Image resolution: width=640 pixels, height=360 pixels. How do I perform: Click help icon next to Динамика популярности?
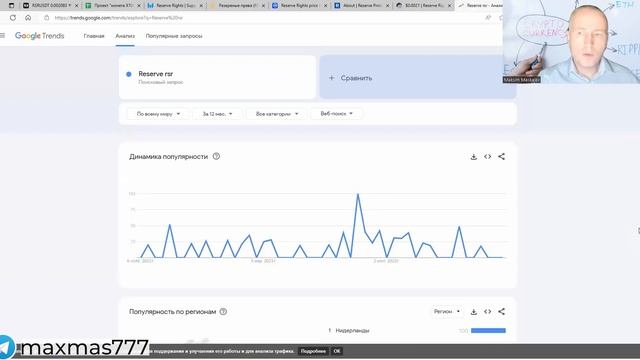click(216, 156)
